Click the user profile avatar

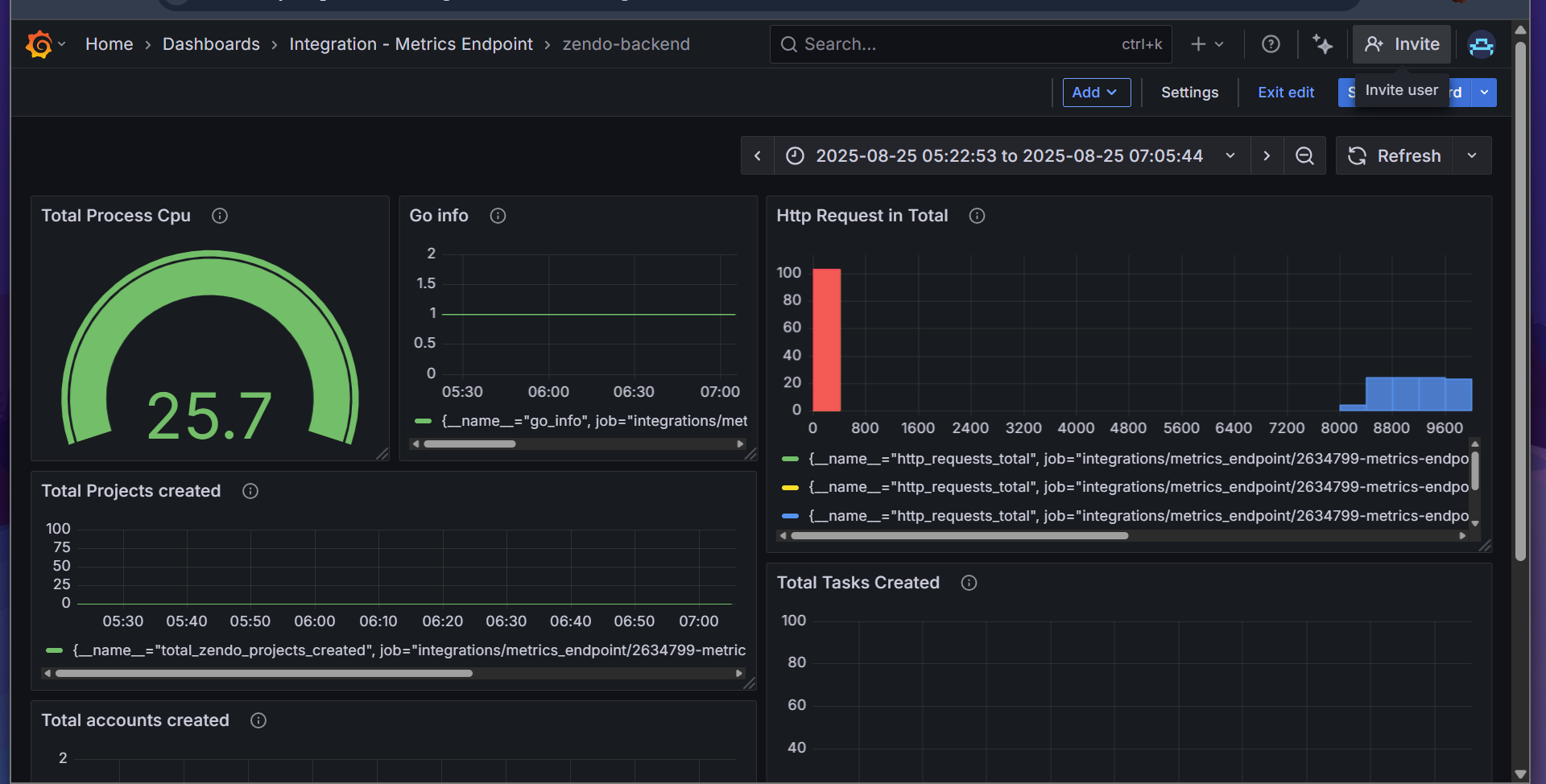tap(1481, 45)
